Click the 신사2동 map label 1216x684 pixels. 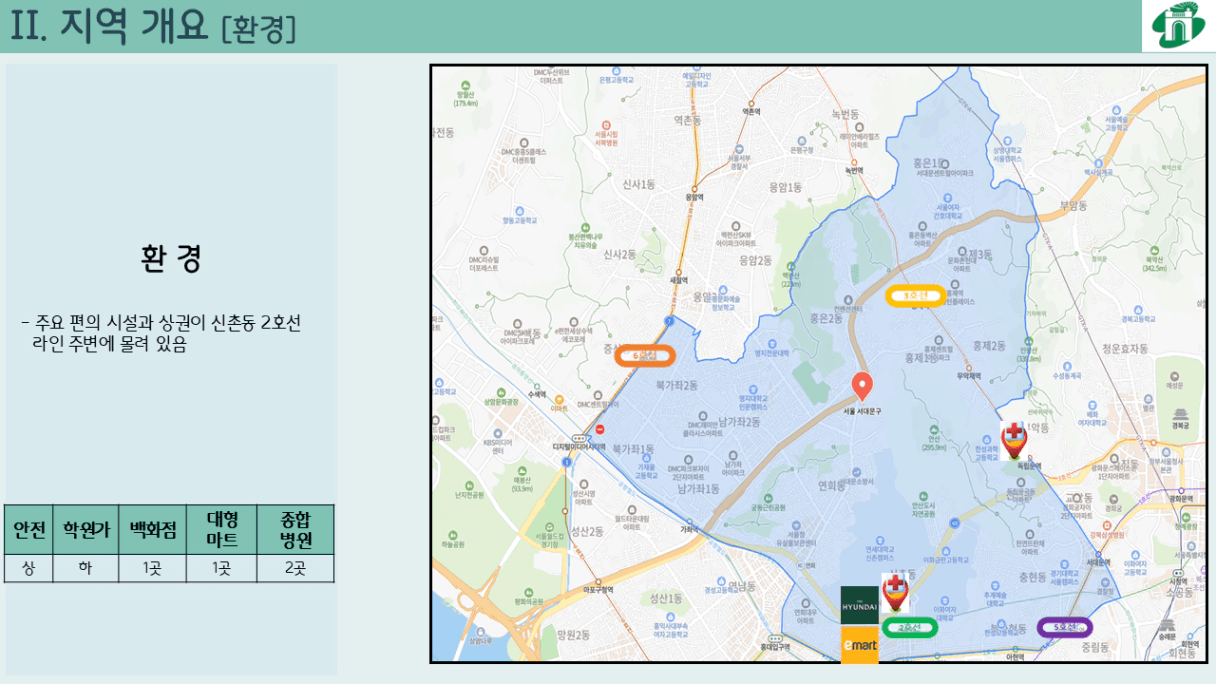pyautogui.click(x=620, y=254)
